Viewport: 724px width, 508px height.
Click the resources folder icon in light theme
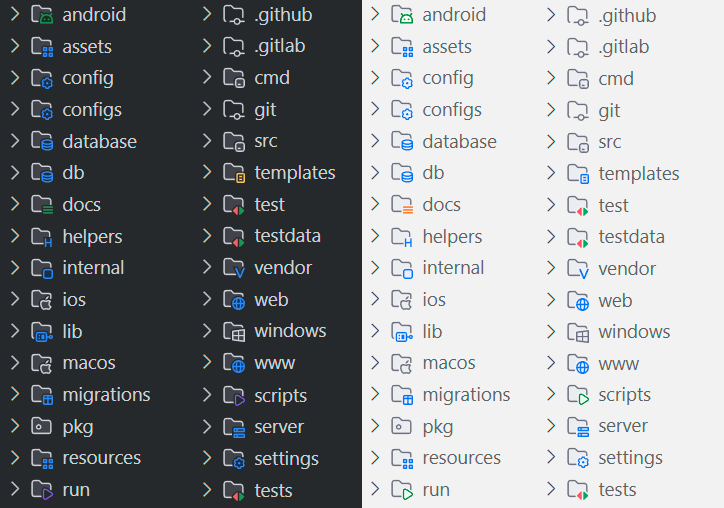pyautogui.click(x=402, y=458)
